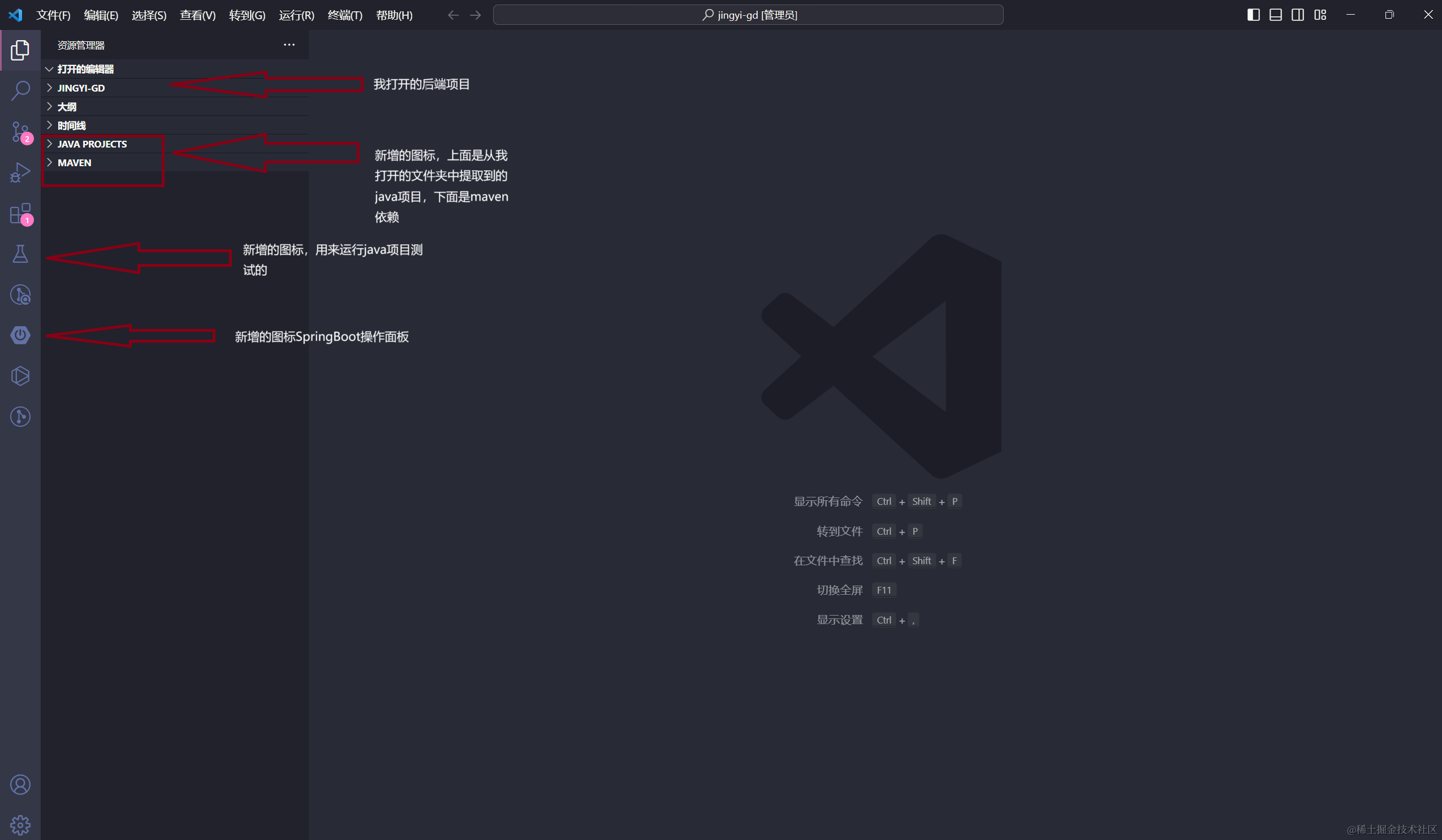Expand the MAVEN section
The width and height of the screenshot is (1442, 840).
pos(75,163)
